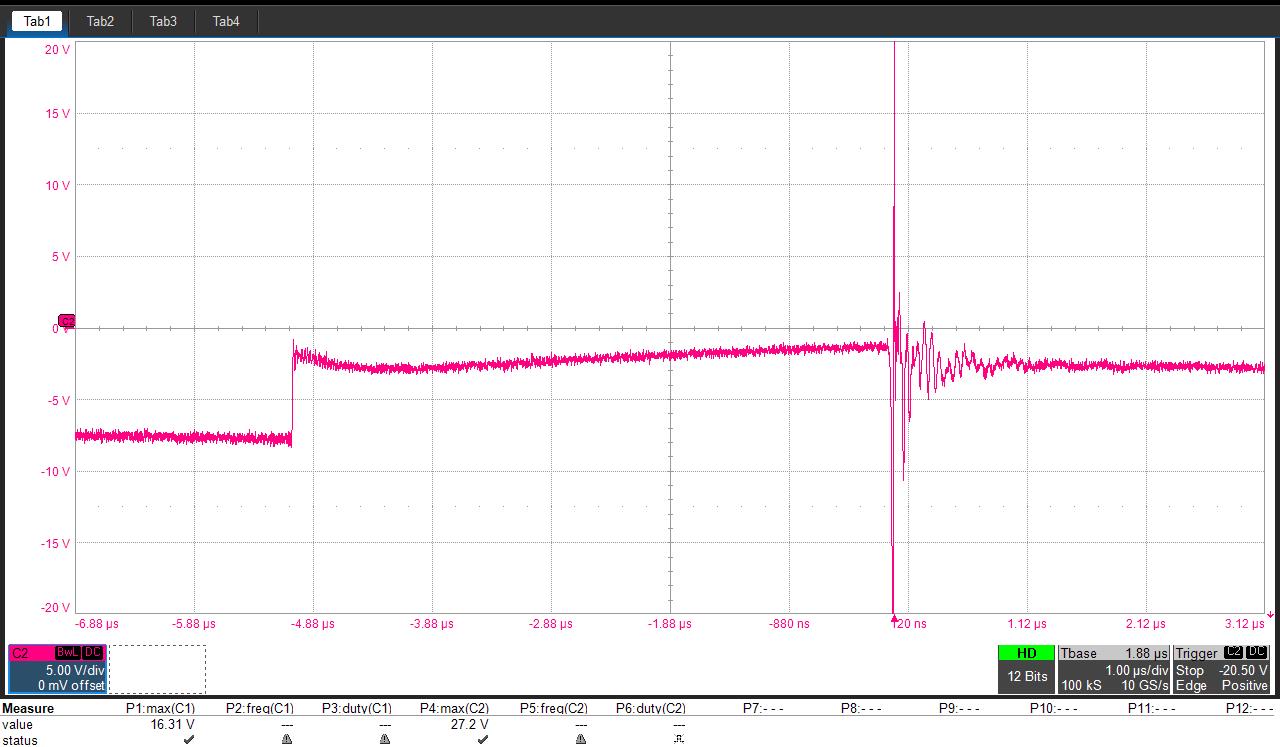Open the C2 channel descriptor box

pos(57,669)
